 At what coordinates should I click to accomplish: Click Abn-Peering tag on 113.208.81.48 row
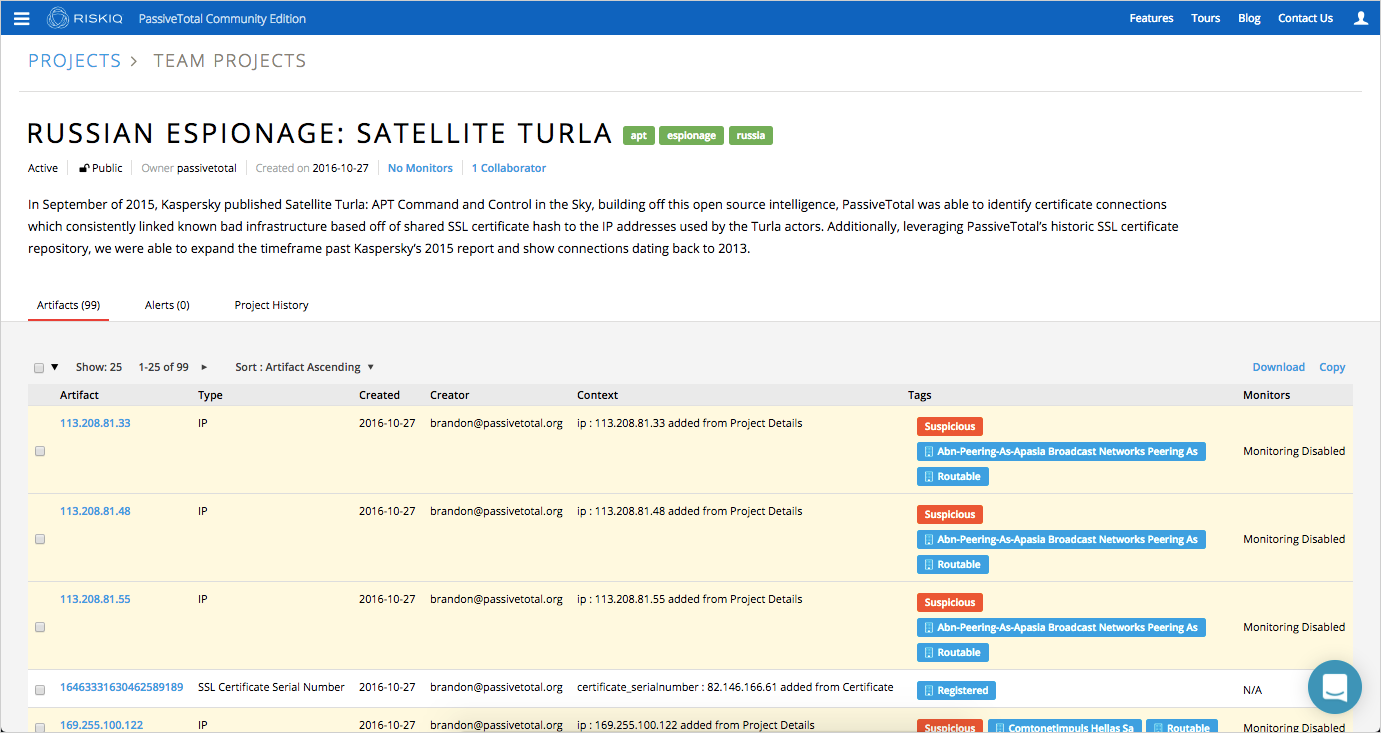coord(1061,539)
